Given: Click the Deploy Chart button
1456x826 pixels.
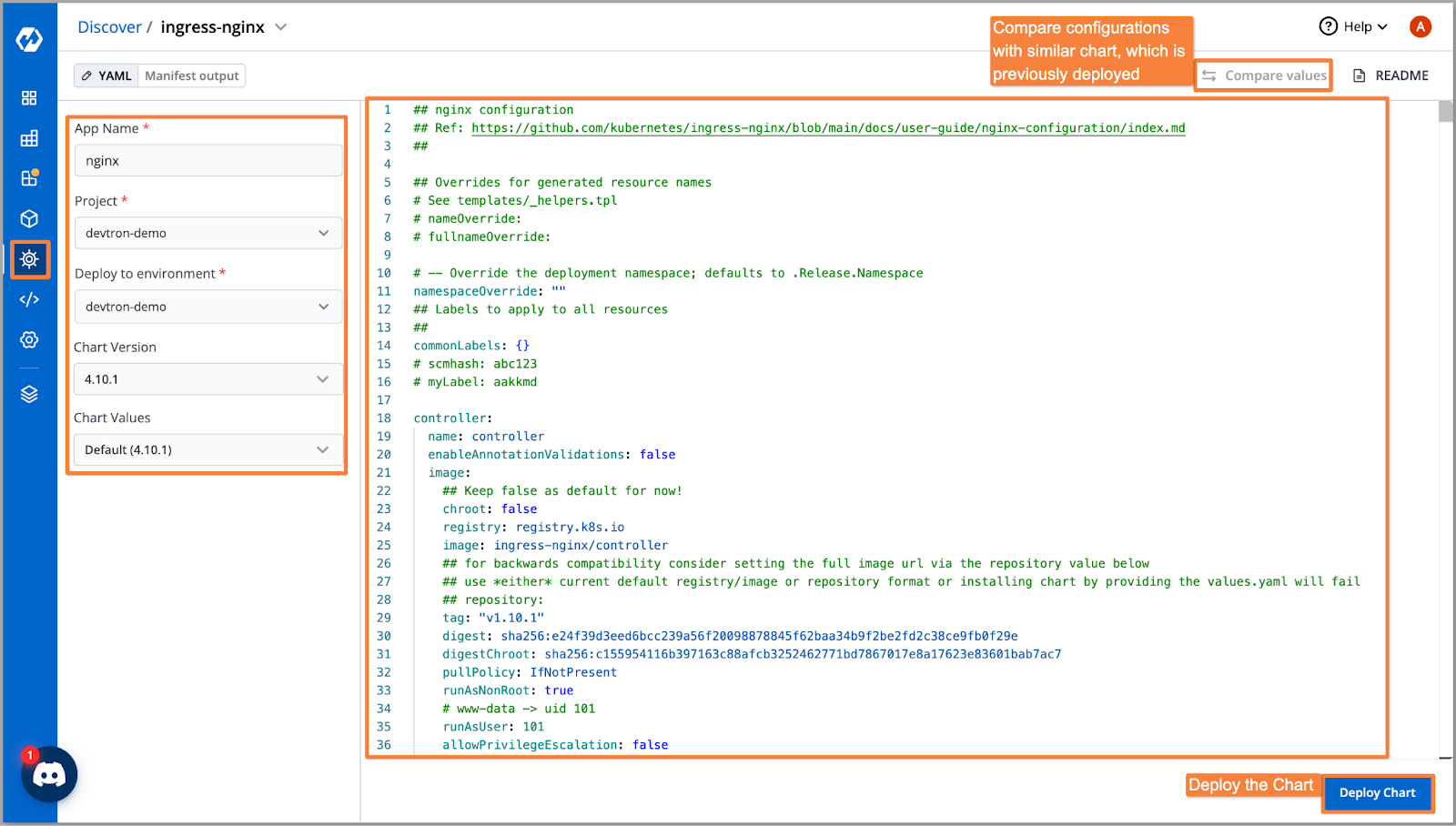Looking at the screenshot, I should (1377, 792).
